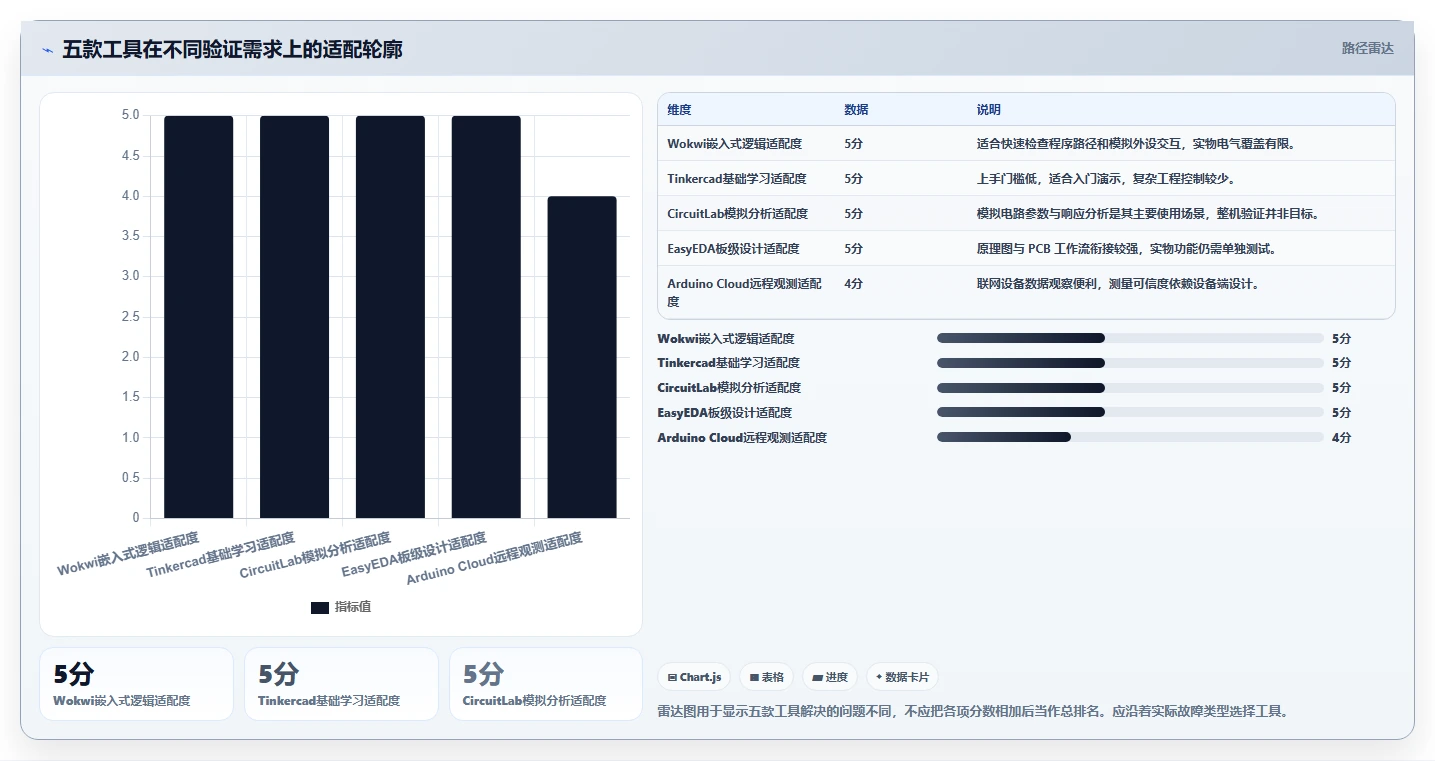Click the EasyEDA板级设计适配度 bar in chart

[x=486, y=317]
